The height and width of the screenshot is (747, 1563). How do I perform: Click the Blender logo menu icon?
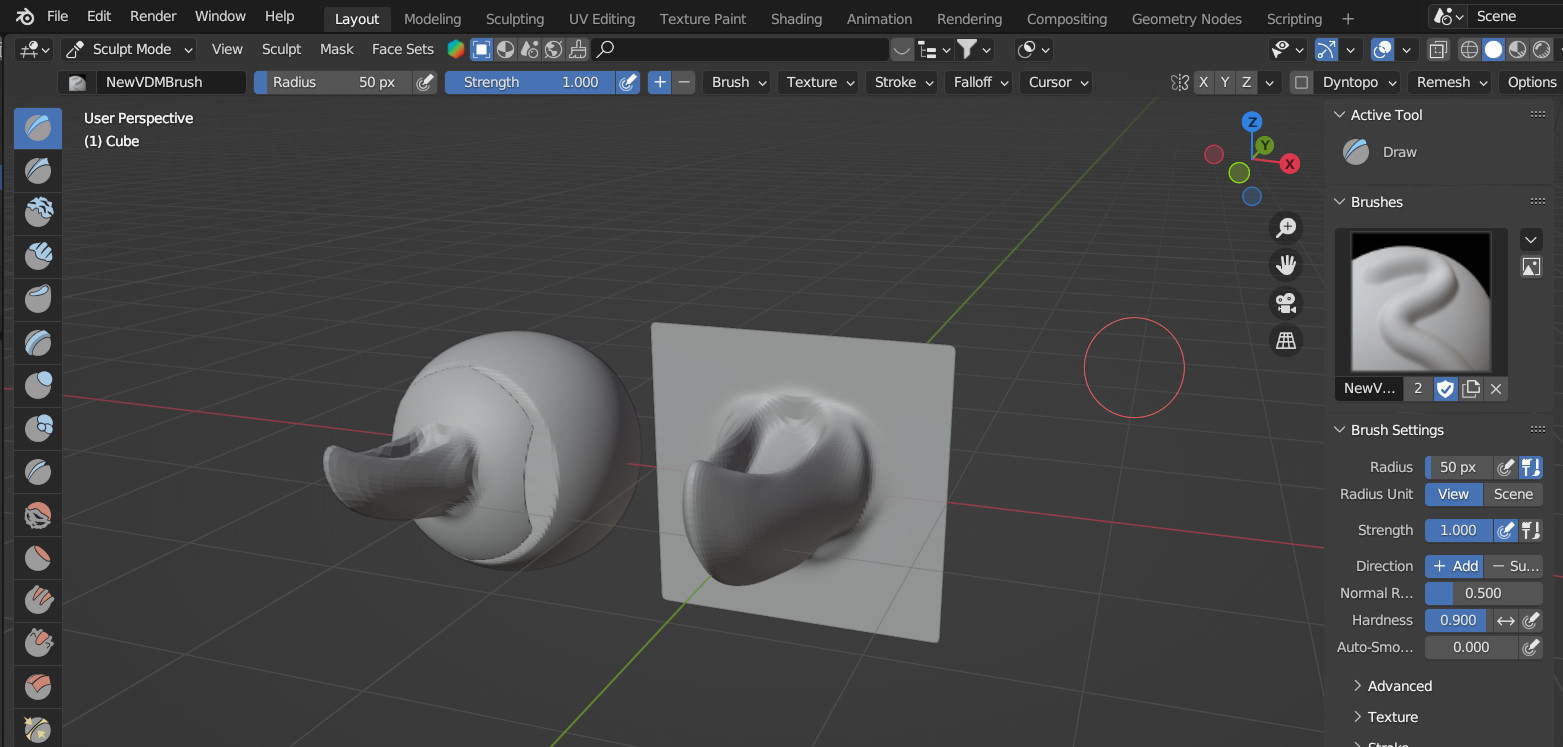[24, 16]
